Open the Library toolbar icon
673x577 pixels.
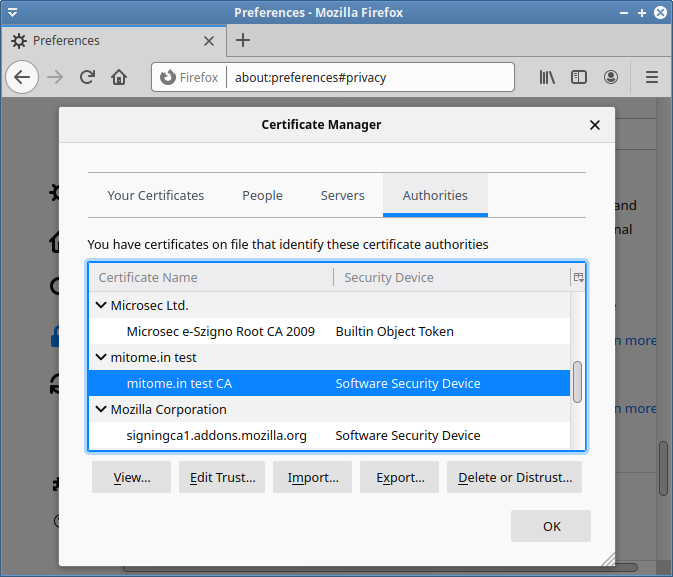pos(547,77)
